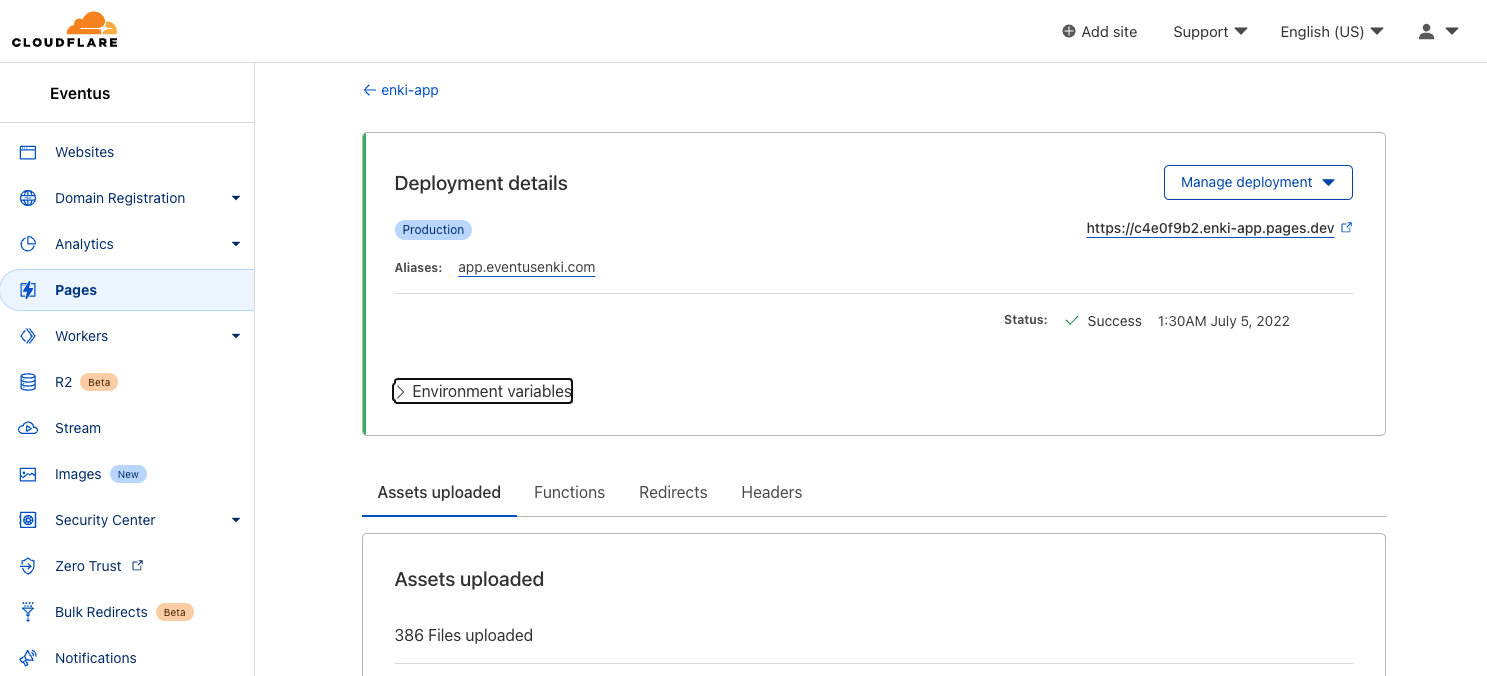Expand the Environment variables section
Viewport: 1487px width, 676px height.
tap(482, 391)
